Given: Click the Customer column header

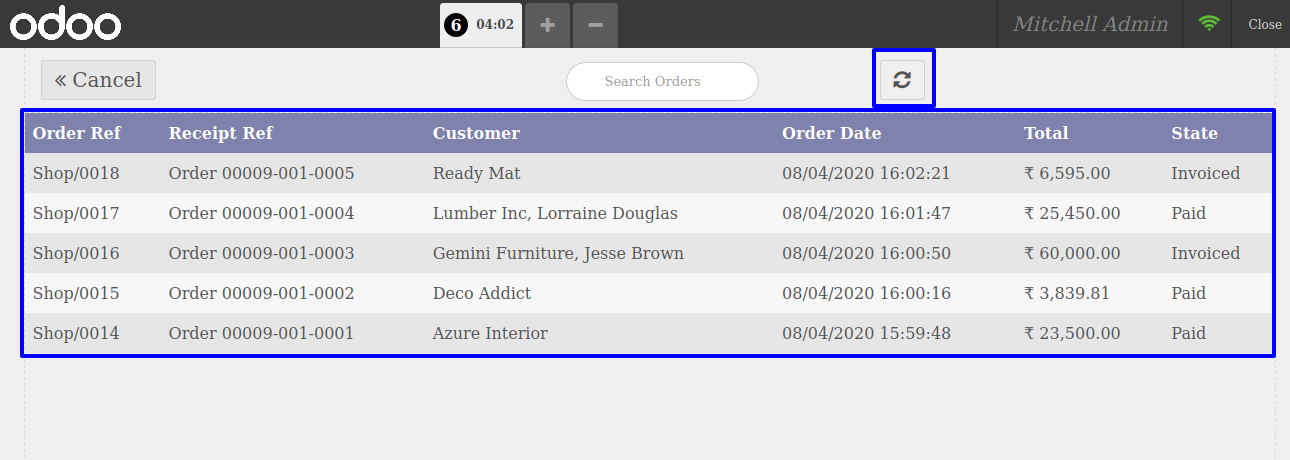Looking at the screenshot, I should click(476, 133).
